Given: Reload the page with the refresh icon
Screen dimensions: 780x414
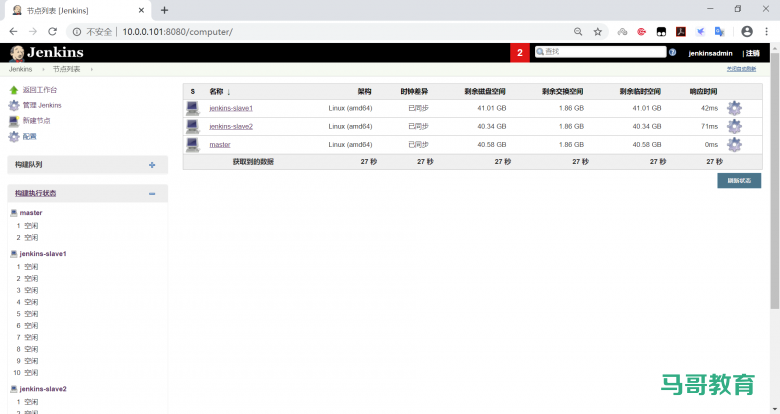Looking at the screenshot, I should pos(52,31).
